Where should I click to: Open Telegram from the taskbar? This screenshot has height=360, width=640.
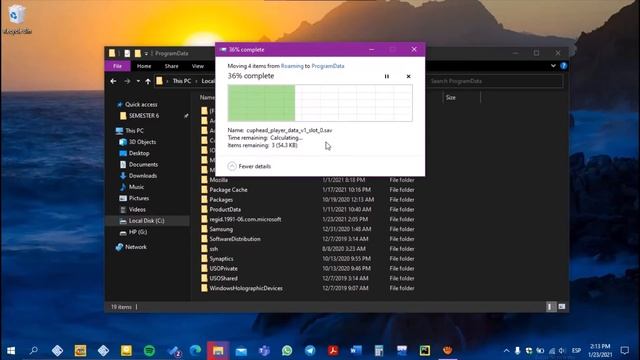point(310,350)
